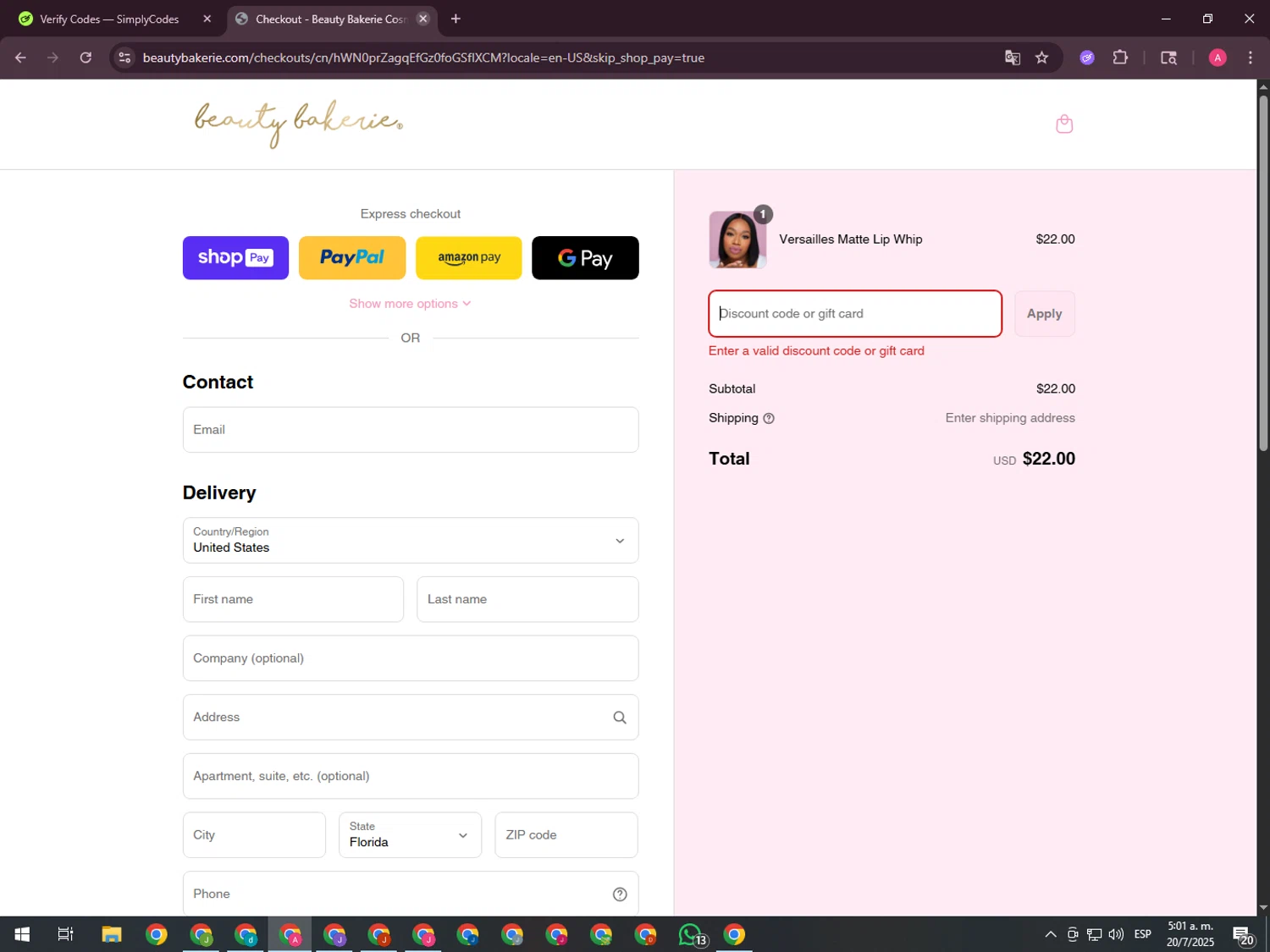The width and height of the screenshot is (1270, 952).
Task: Select the Google Pay button
Action: pyautogui.click(x=585, y=257)
